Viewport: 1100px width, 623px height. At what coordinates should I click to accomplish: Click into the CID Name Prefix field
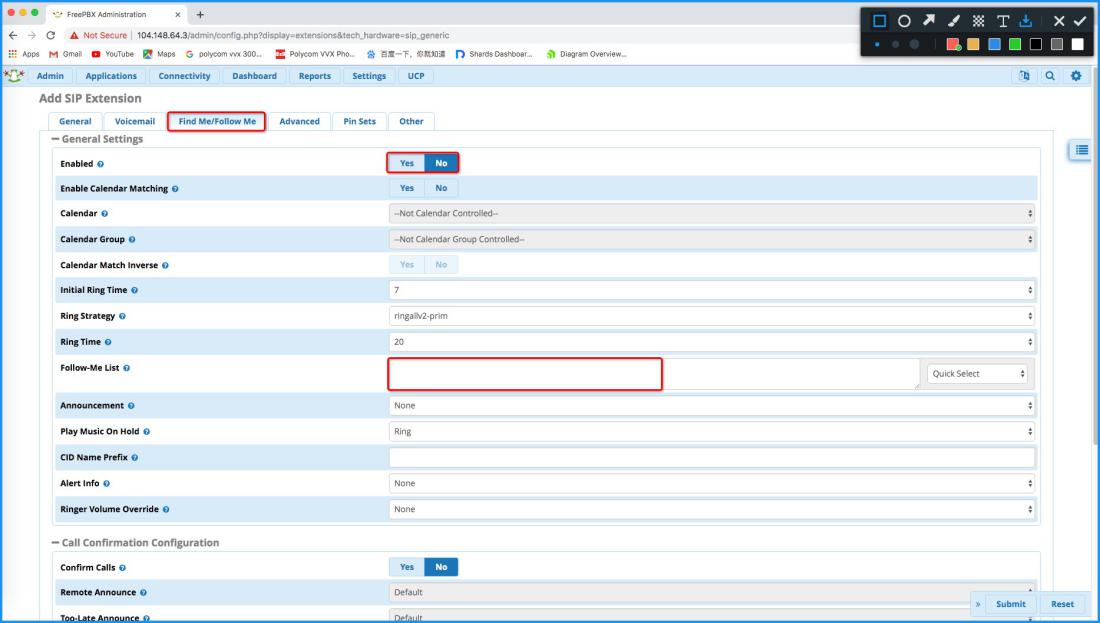point(711,458)
